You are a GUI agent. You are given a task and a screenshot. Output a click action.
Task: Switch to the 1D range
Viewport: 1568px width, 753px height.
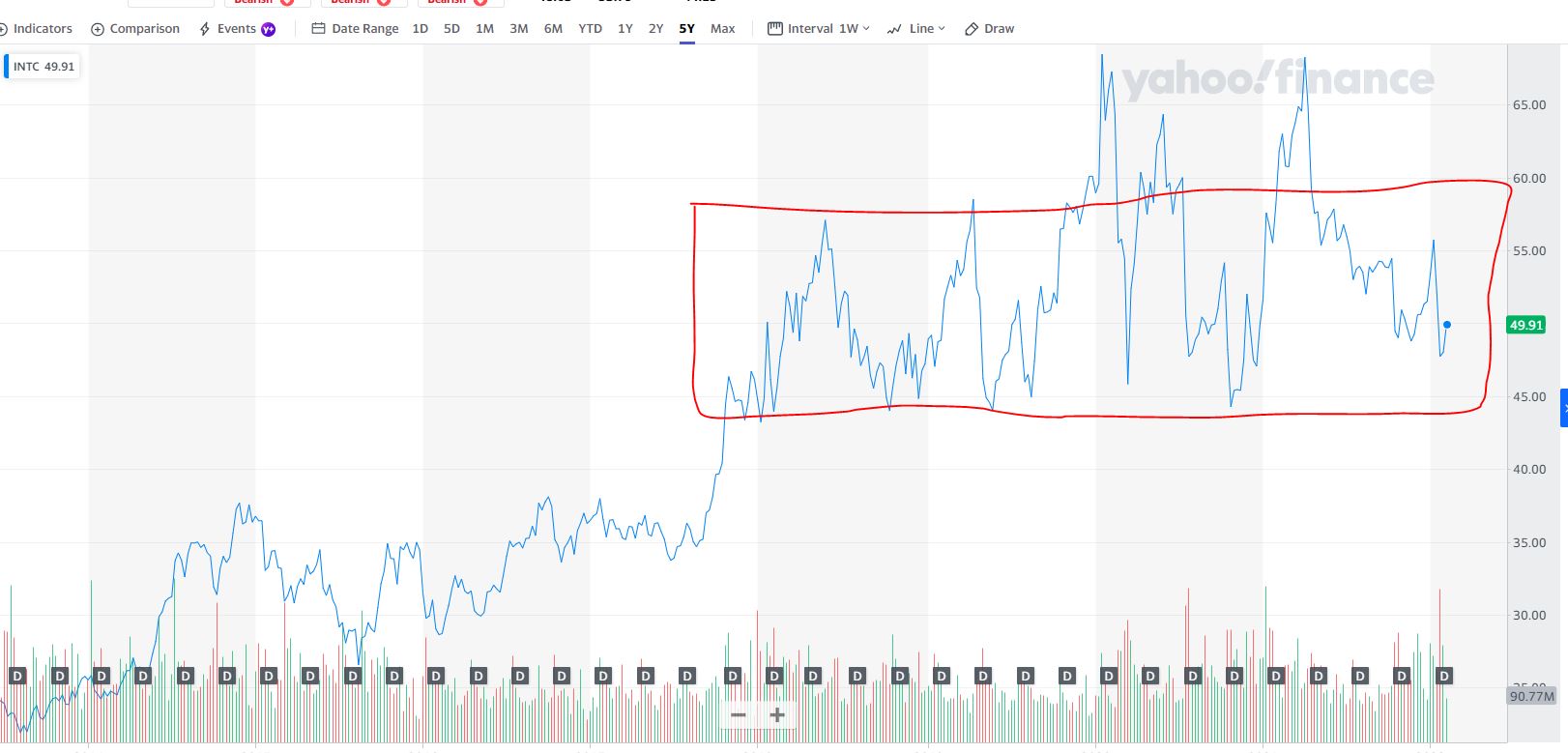420,29
